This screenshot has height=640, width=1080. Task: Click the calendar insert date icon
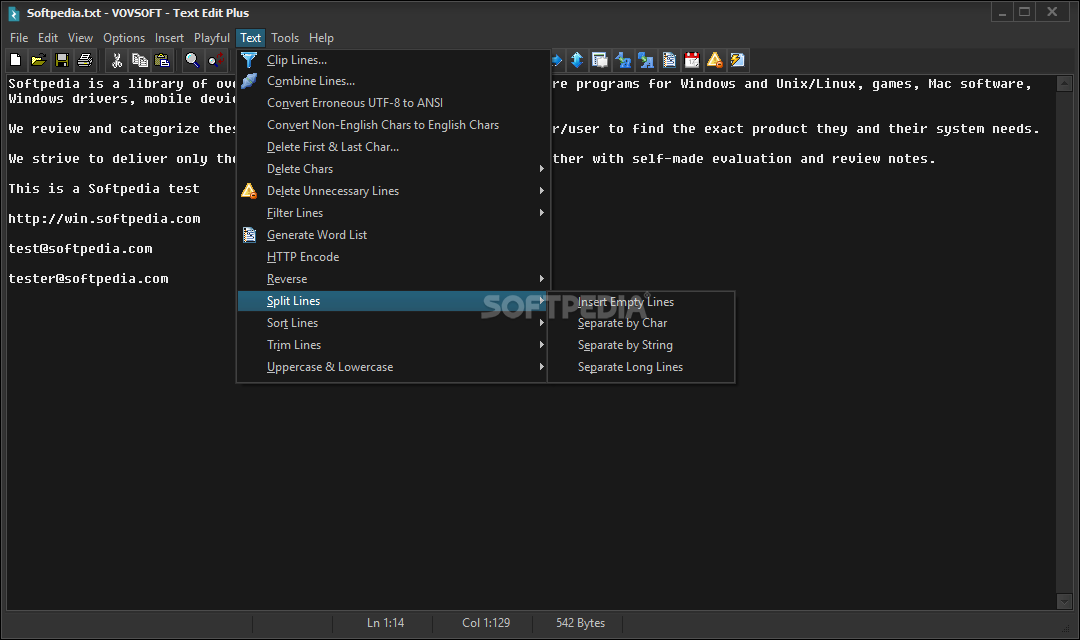(x=692, y=61)
